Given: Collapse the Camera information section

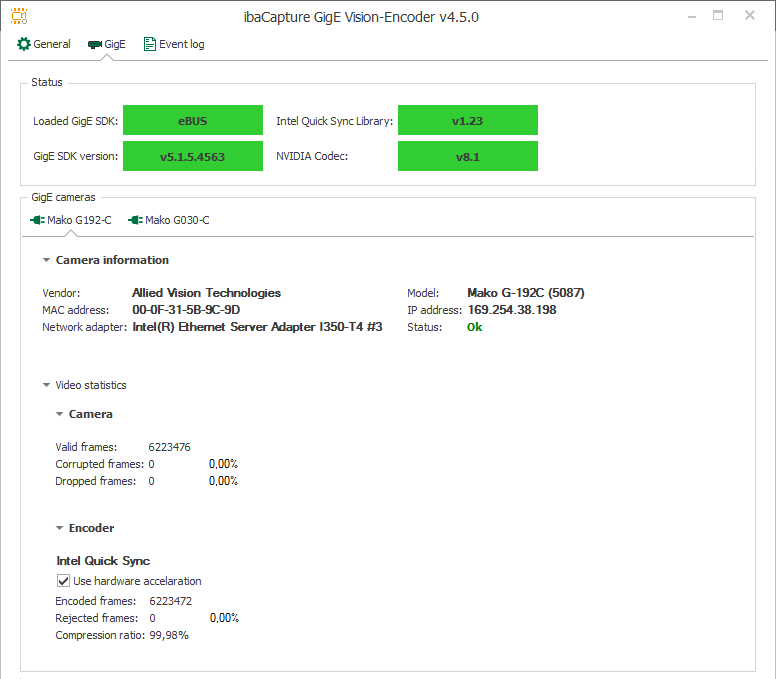Looking at the screenshot, I should pyautogui.click(x=47, y=260).
